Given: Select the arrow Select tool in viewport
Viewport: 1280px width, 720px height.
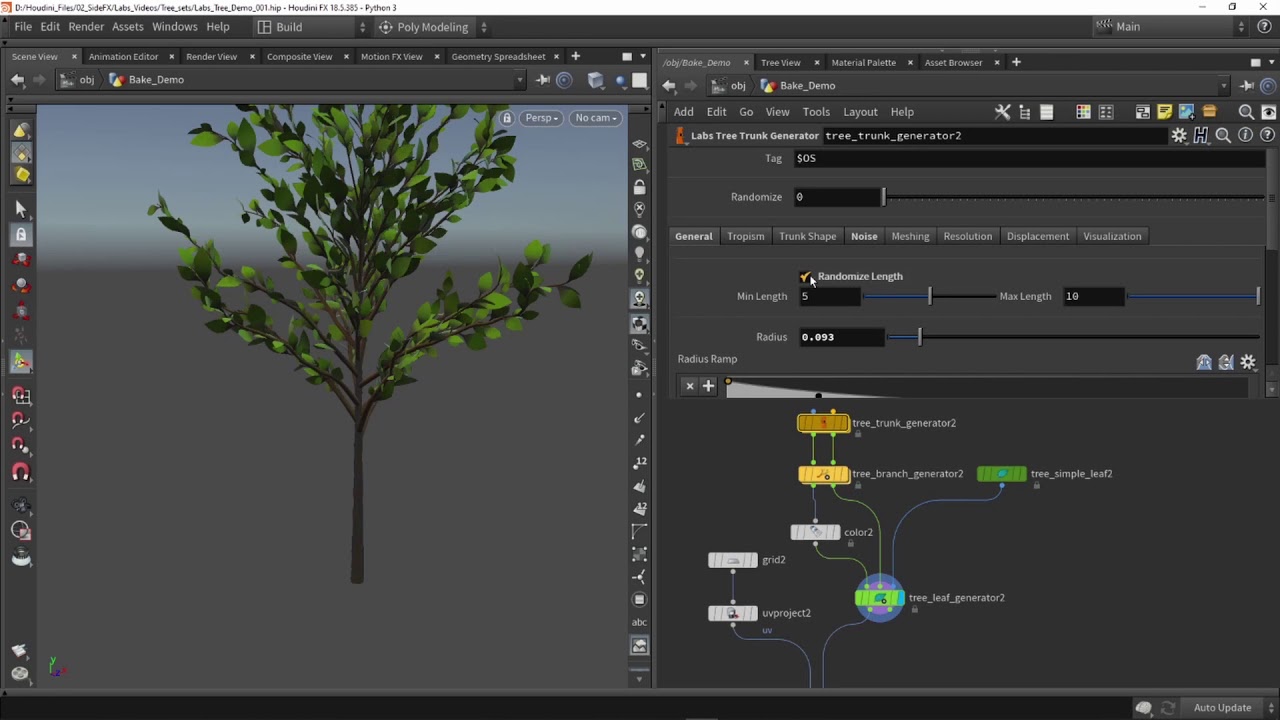Looking at the screenshot, I should (20, 208).
